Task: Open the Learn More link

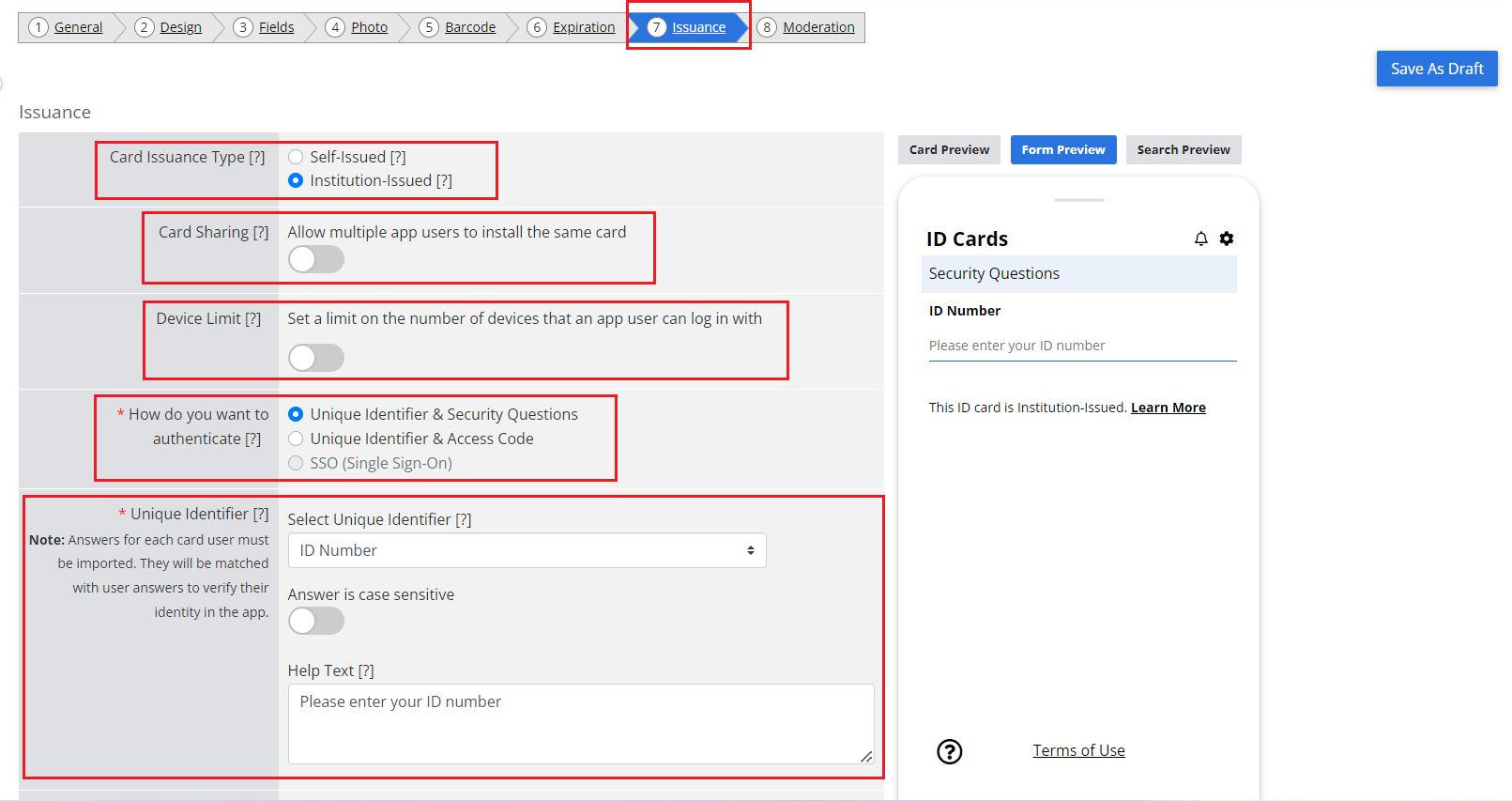Action: click(1168, 408)
